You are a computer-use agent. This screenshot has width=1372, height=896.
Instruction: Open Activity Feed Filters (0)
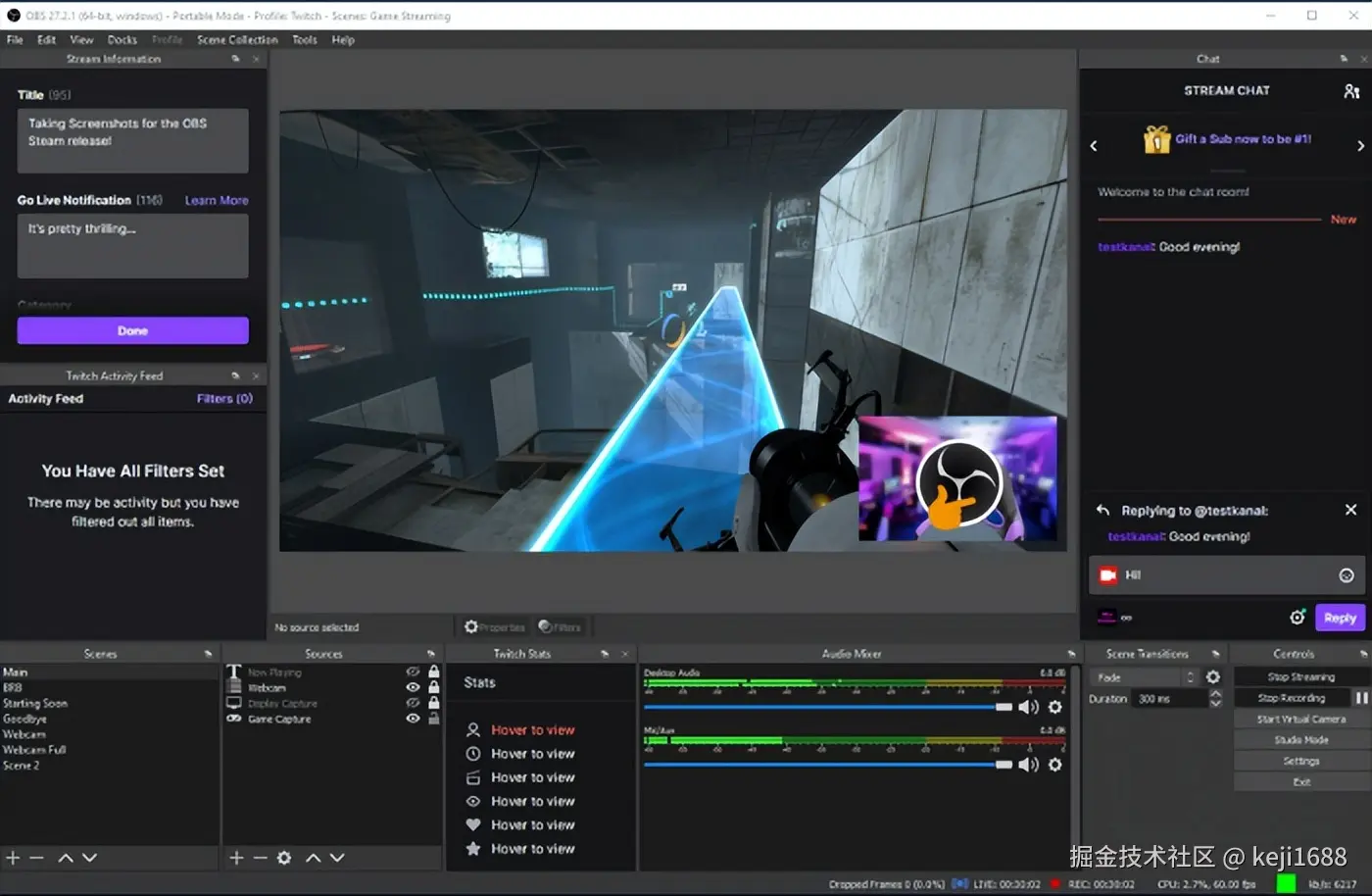[x=224, y=399]
